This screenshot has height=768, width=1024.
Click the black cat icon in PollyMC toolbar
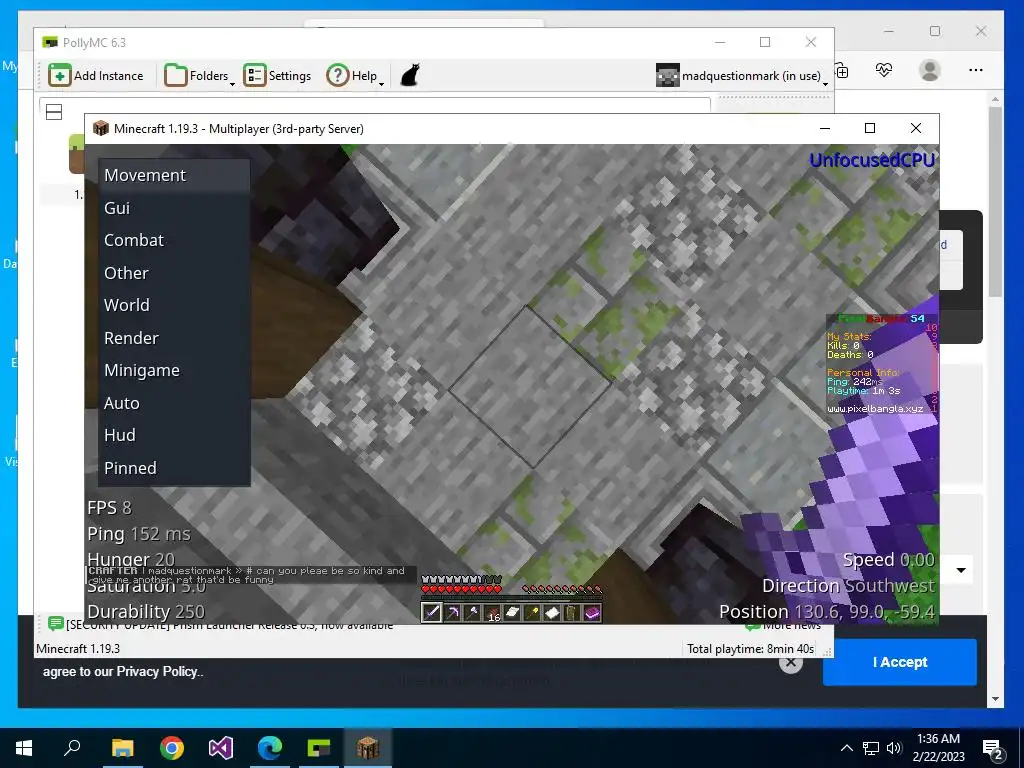click(x=409, y=75)
